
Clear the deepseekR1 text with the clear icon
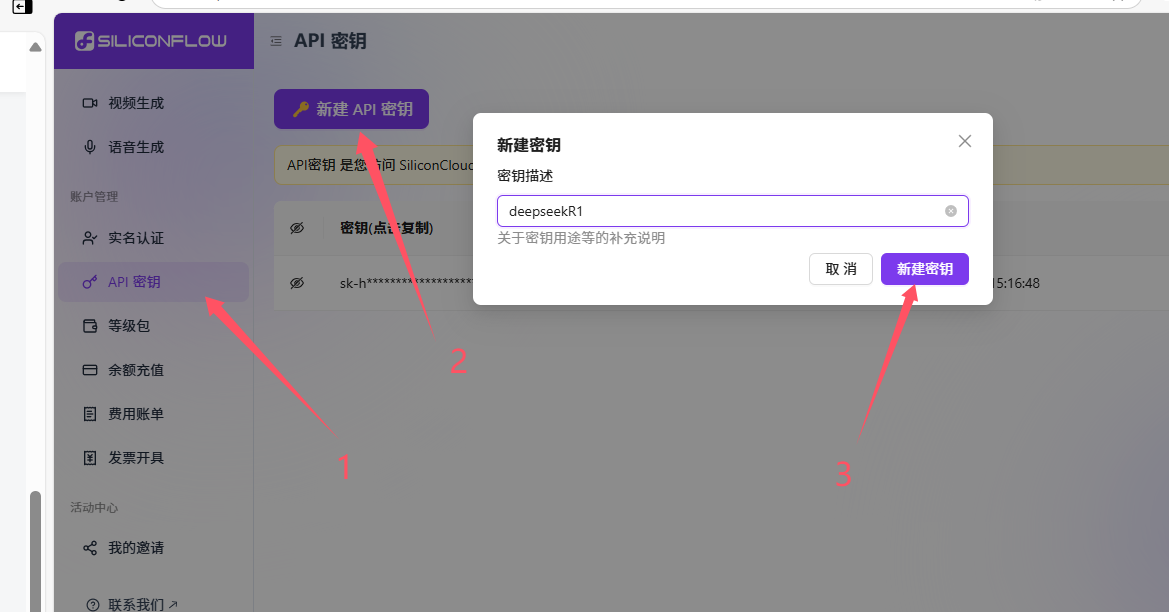click(x=951, y=211)
